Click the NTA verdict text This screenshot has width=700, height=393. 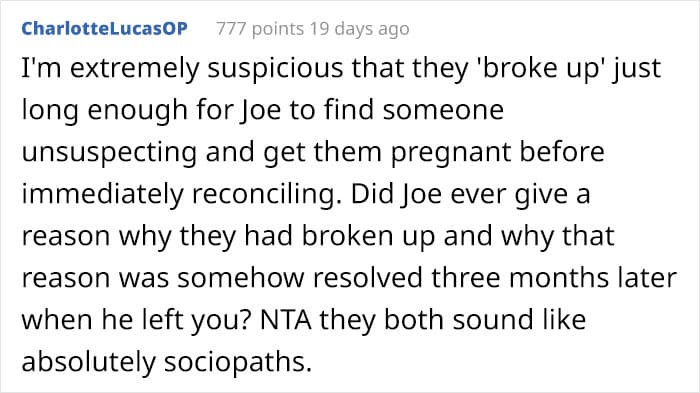coord(286,320)
